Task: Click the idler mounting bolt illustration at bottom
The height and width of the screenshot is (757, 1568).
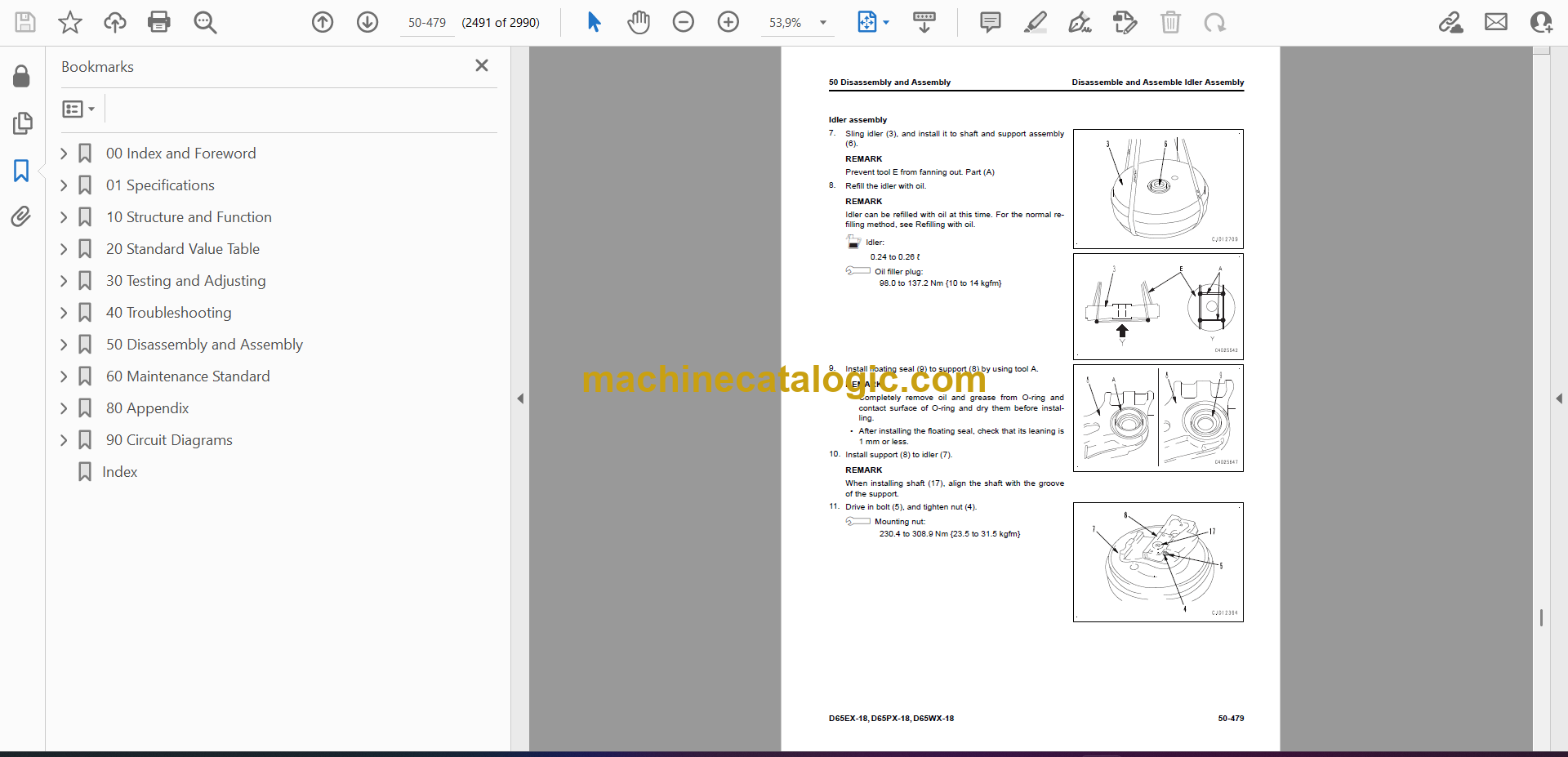Action: click(x=1158, y=562)
